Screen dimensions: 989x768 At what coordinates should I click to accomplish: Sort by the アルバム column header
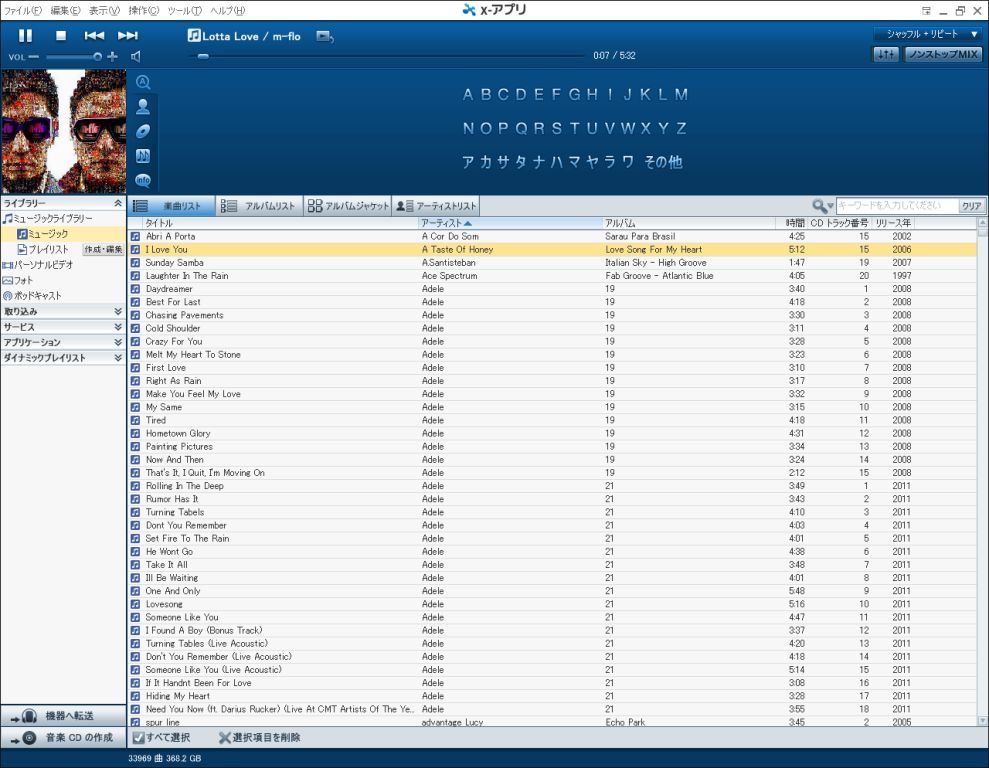[x=689, y=223]
